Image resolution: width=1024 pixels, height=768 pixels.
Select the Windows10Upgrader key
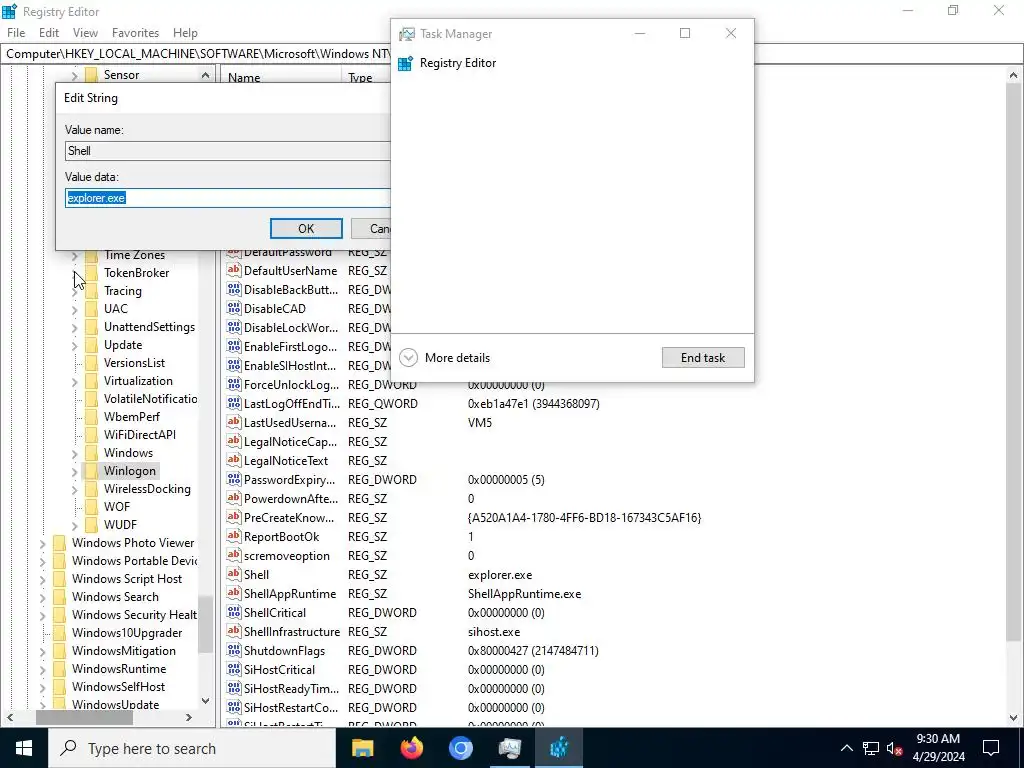click(127, 633)
